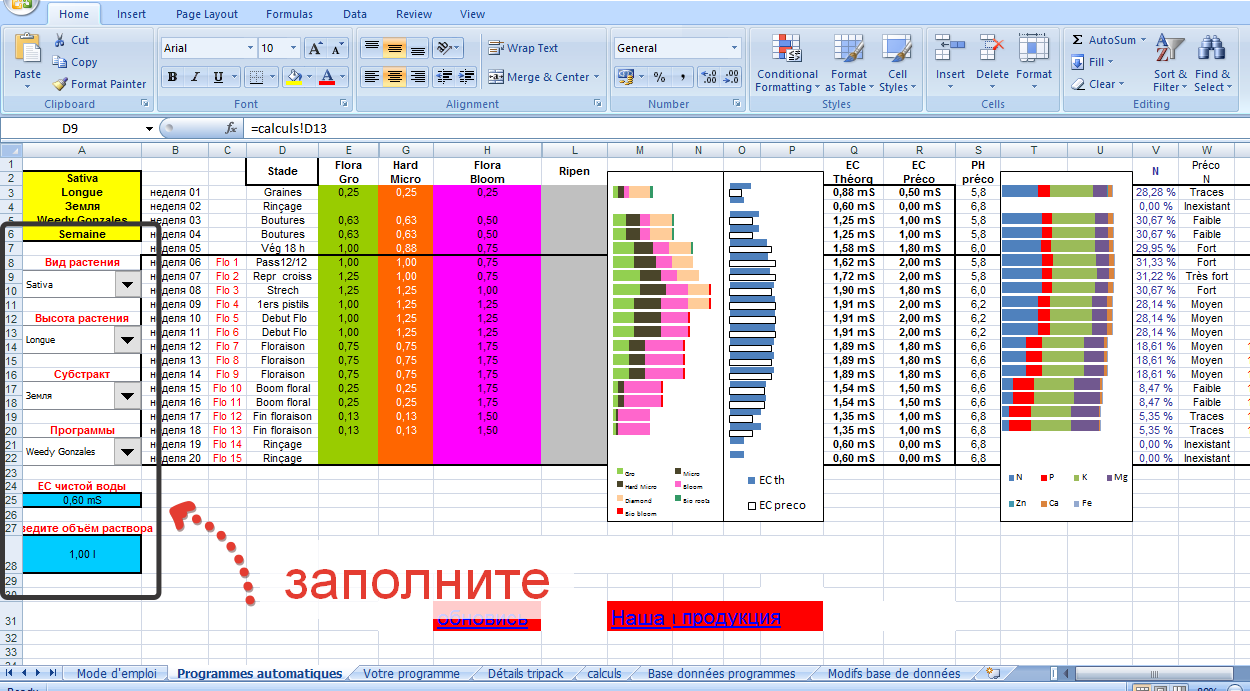Screen dimensions: 1250x691
Task: Click the Percent Style button
Action: pyautogui.click(x=659, y=77)
